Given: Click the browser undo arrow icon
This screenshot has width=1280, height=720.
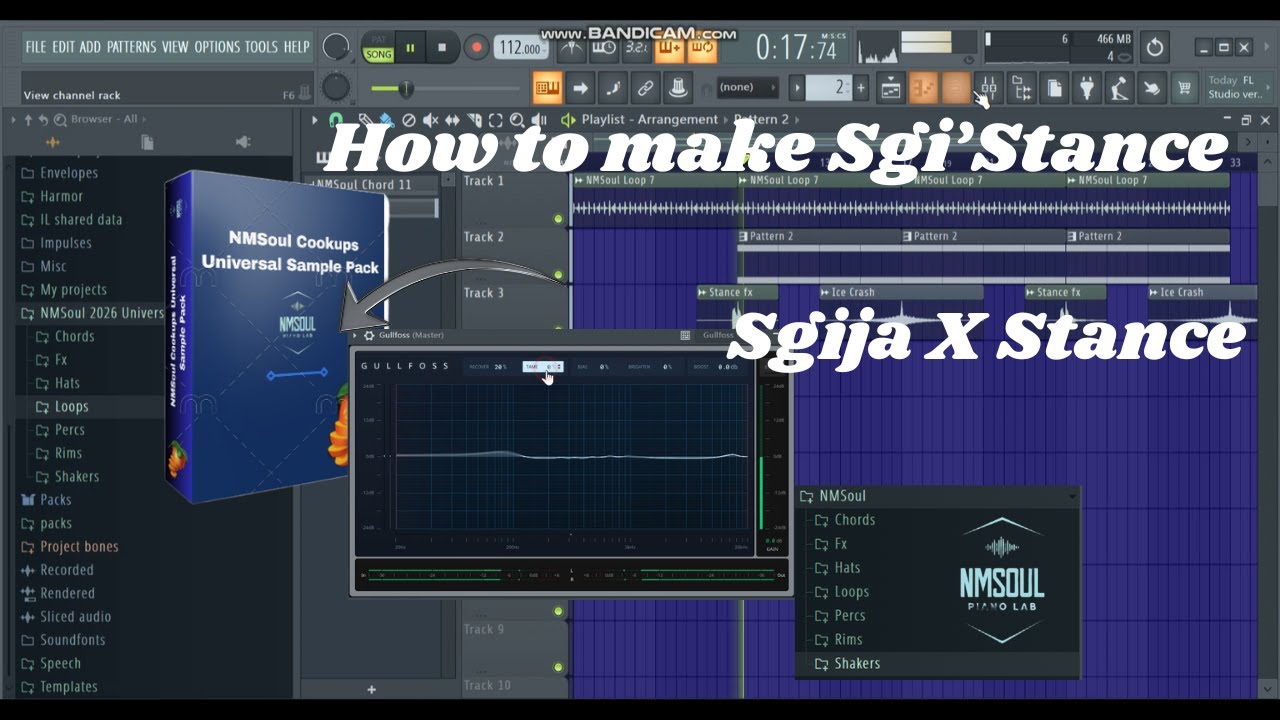Looking at the screenshot, I should coord(44,119).
